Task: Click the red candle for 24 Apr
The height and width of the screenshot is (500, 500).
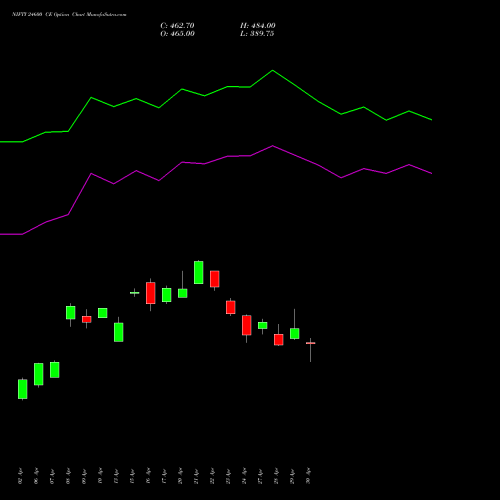Action: tap(247, 325)
